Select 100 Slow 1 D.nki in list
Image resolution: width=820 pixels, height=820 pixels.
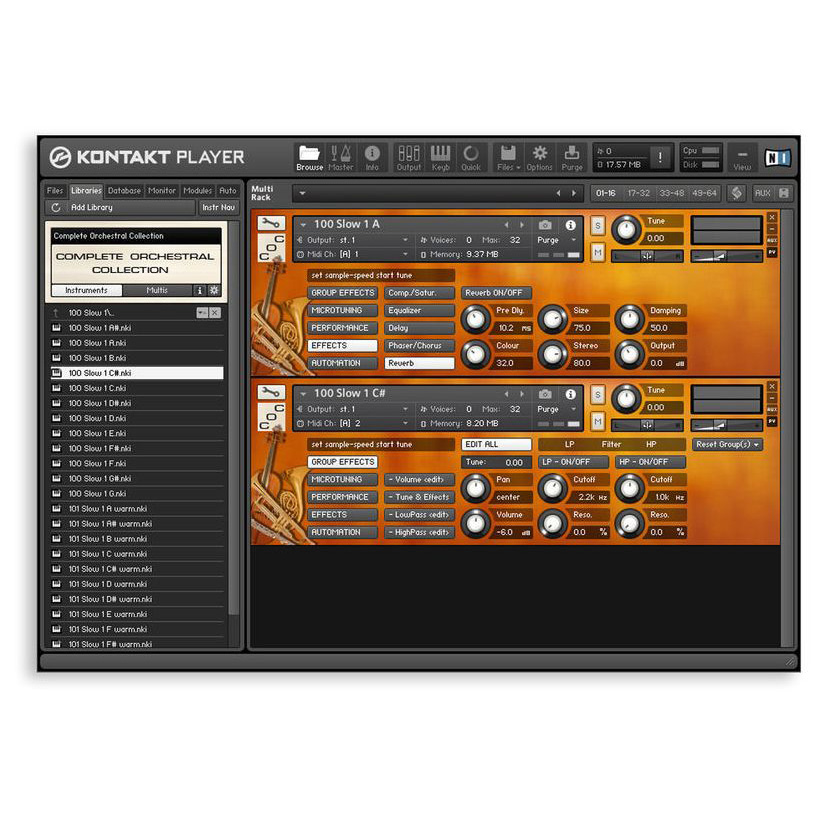(x=138, y=418)
